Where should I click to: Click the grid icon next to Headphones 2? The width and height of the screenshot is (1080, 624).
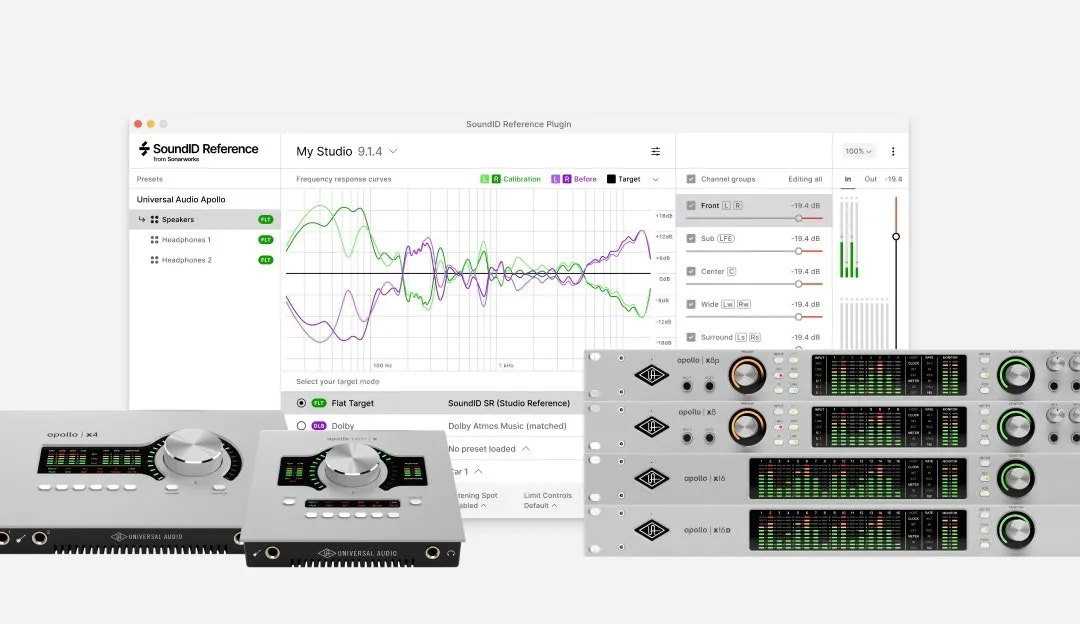[x=154, y=260]
